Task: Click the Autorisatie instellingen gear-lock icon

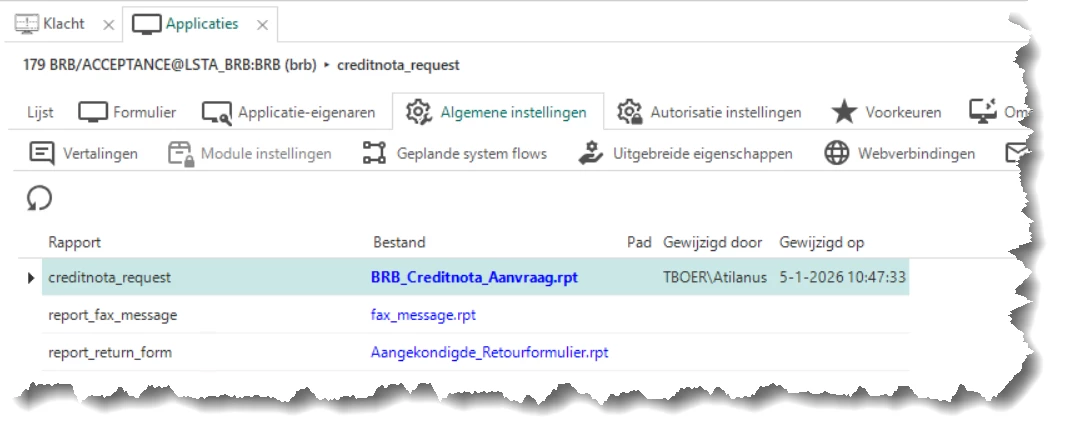Action: tap(629, 112)
